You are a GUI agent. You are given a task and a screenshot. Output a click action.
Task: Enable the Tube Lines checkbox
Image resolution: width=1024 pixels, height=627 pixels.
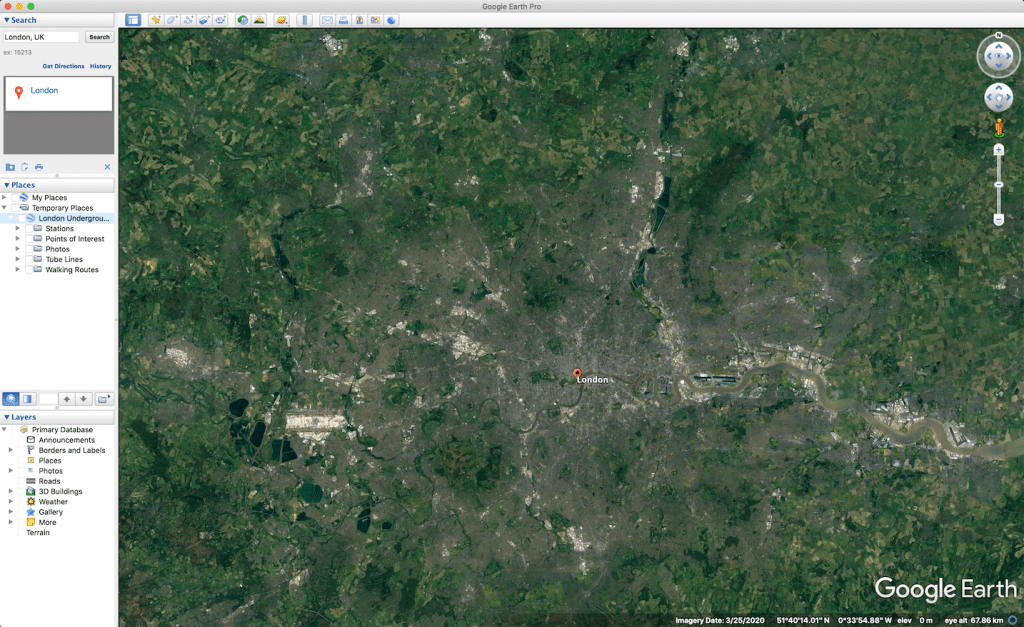(x=29, y=259)
